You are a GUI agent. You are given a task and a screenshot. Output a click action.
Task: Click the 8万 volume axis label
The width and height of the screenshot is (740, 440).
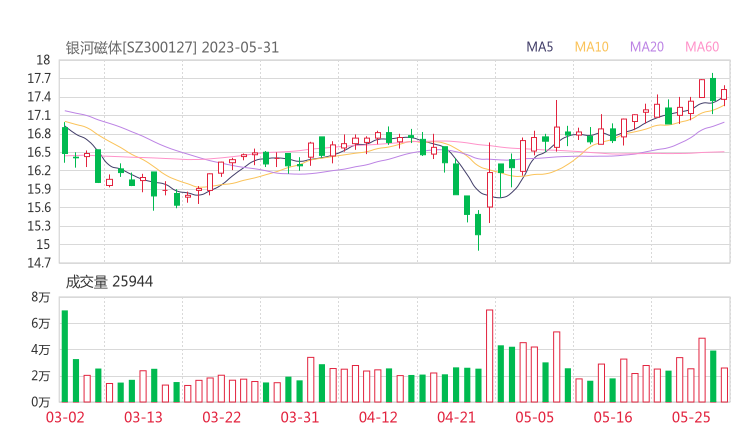click(x=41, y=297)
